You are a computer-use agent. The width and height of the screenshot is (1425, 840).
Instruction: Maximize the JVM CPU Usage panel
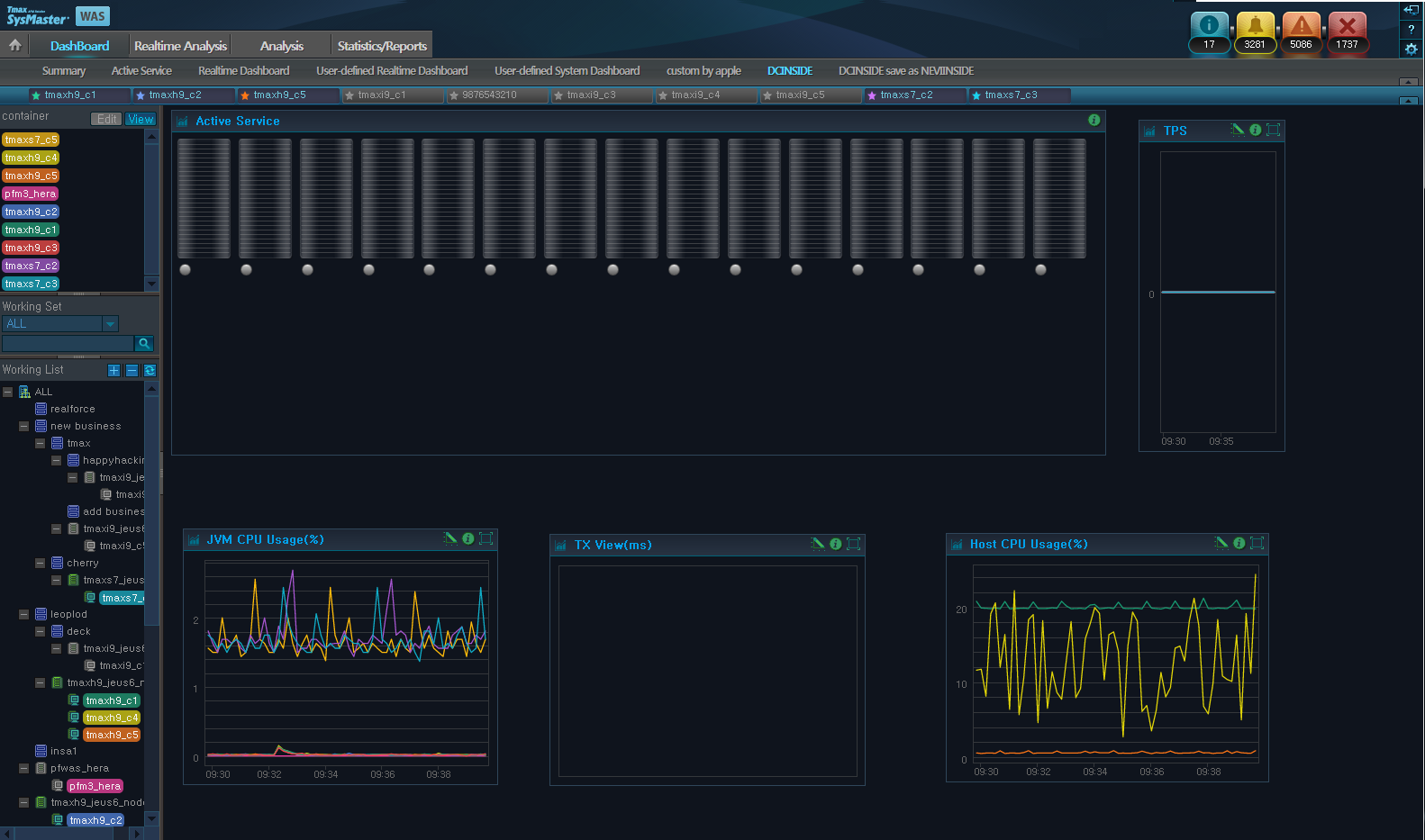pyautogui.click(x=486, y=538)
